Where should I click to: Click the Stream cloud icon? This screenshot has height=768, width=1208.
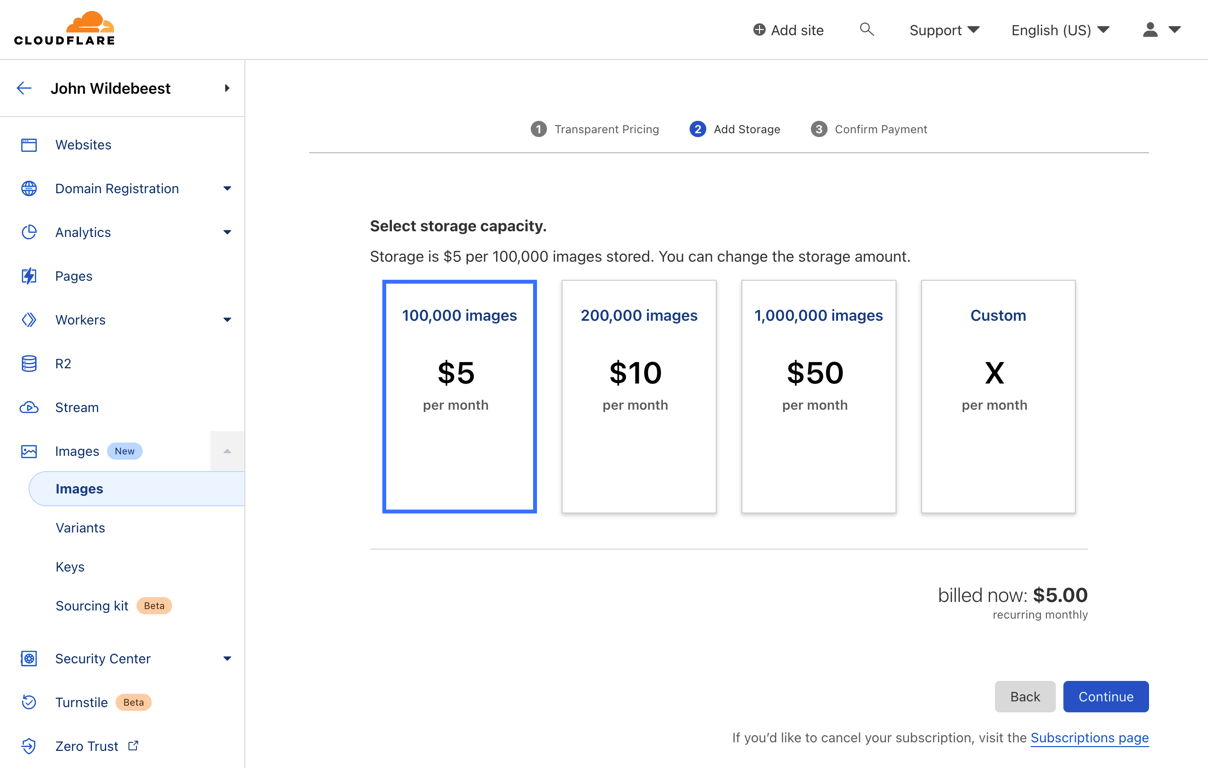[29, 408]
